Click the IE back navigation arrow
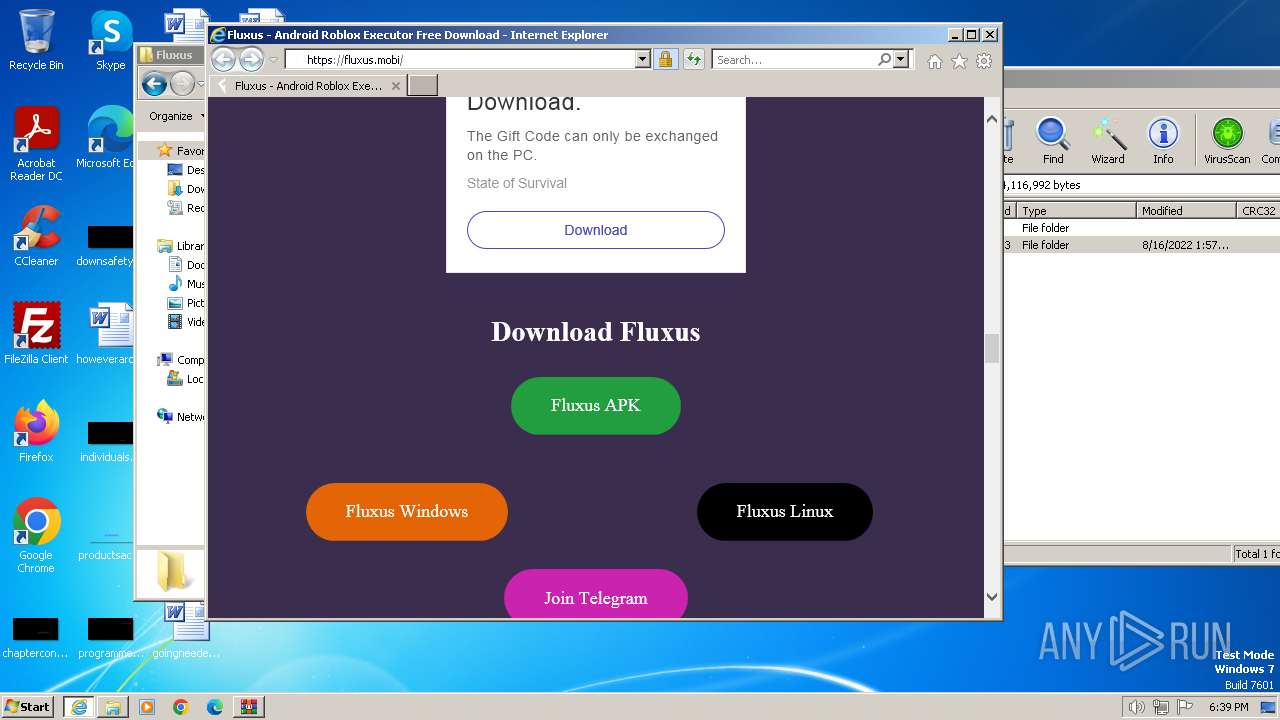Screen dimensions: 1280x720 (223, 60)
